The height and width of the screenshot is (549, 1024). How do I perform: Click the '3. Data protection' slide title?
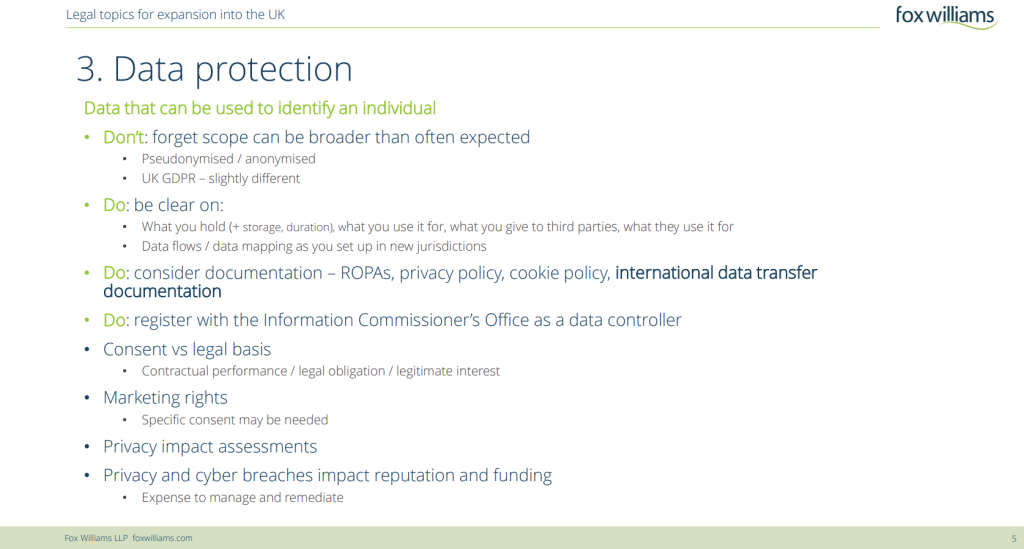(214, 69)
